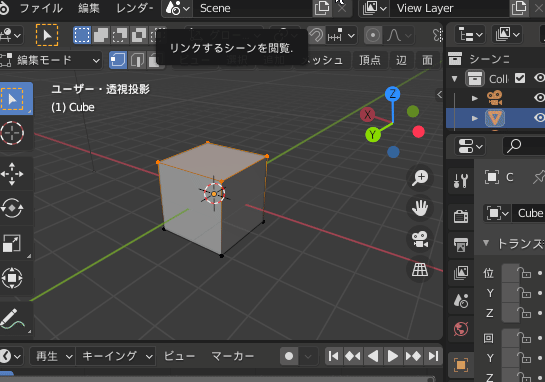Pin the properties context with pin icon

pyautogui.click(x=538, y=178)
